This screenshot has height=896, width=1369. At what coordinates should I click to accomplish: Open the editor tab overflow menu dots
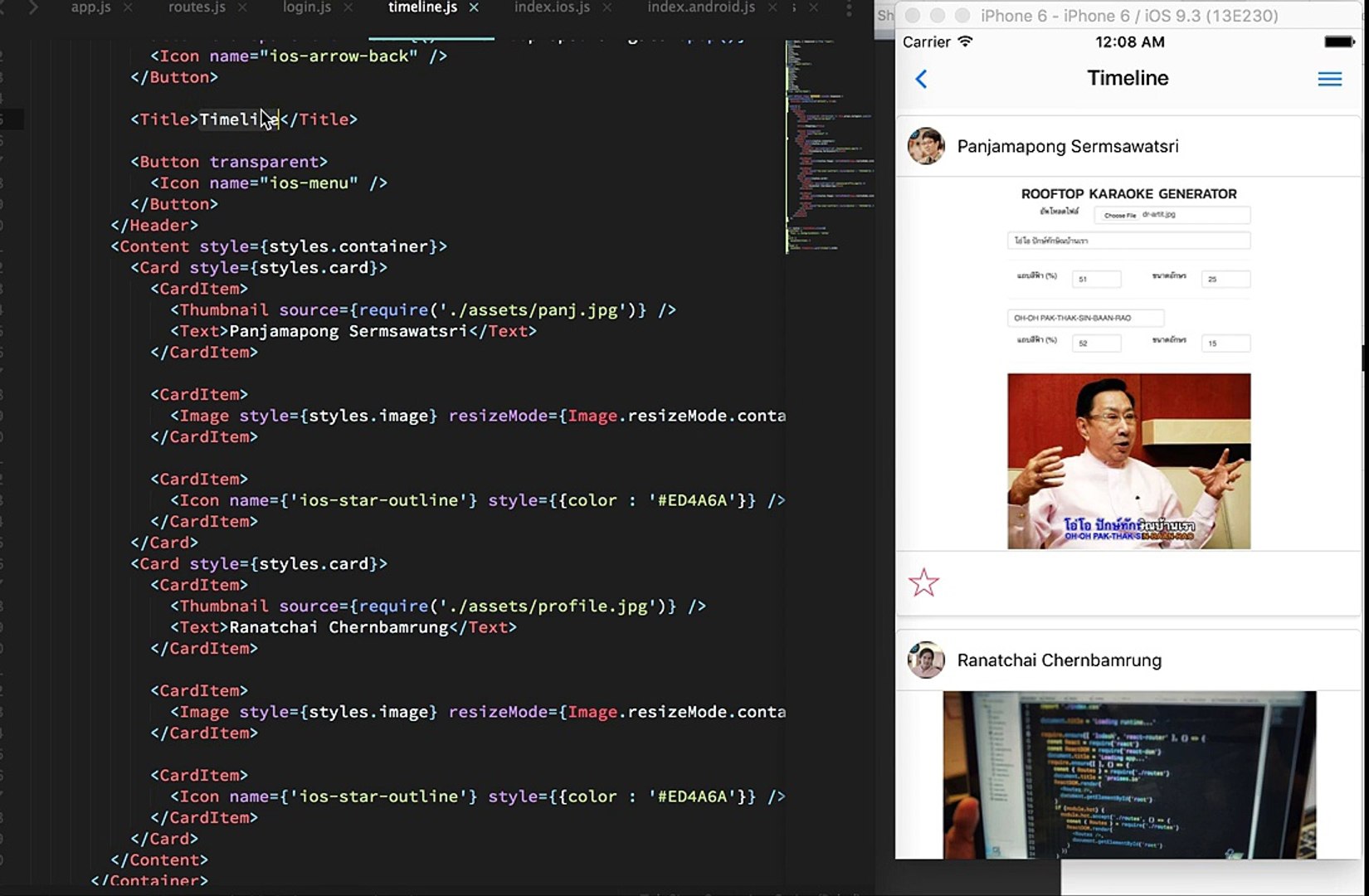click(x=848, y=8)
